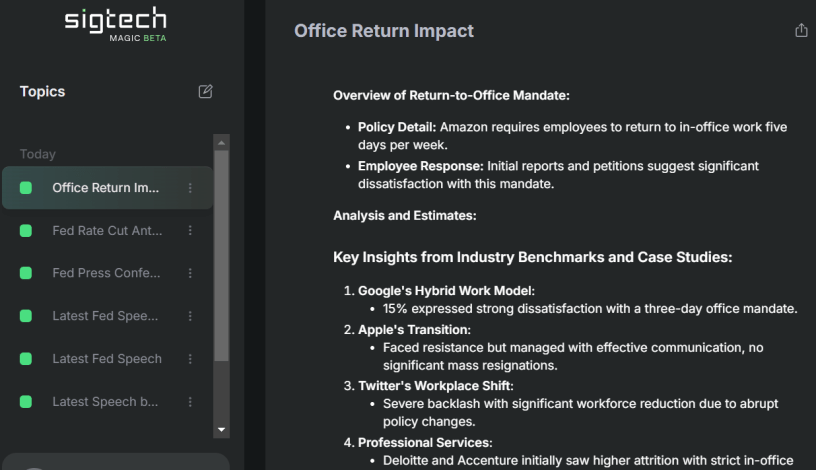
Task: Open the Latest Fed Speech topic
Action: pyautogui.click(x=106, y=359)
